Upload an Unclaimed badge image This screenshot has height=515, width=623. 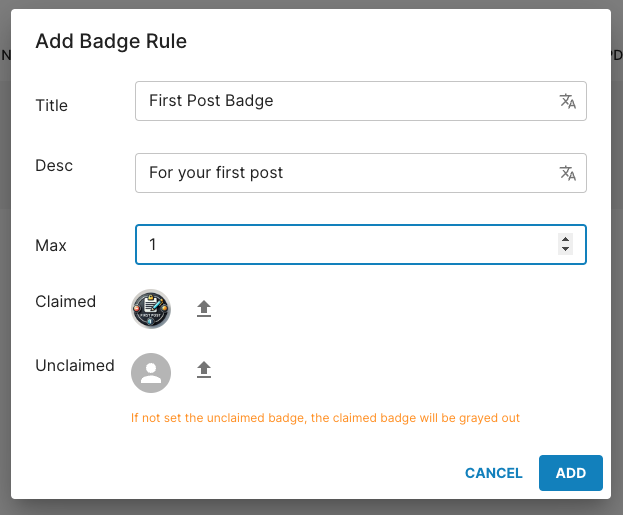click(x=204, y=370)
